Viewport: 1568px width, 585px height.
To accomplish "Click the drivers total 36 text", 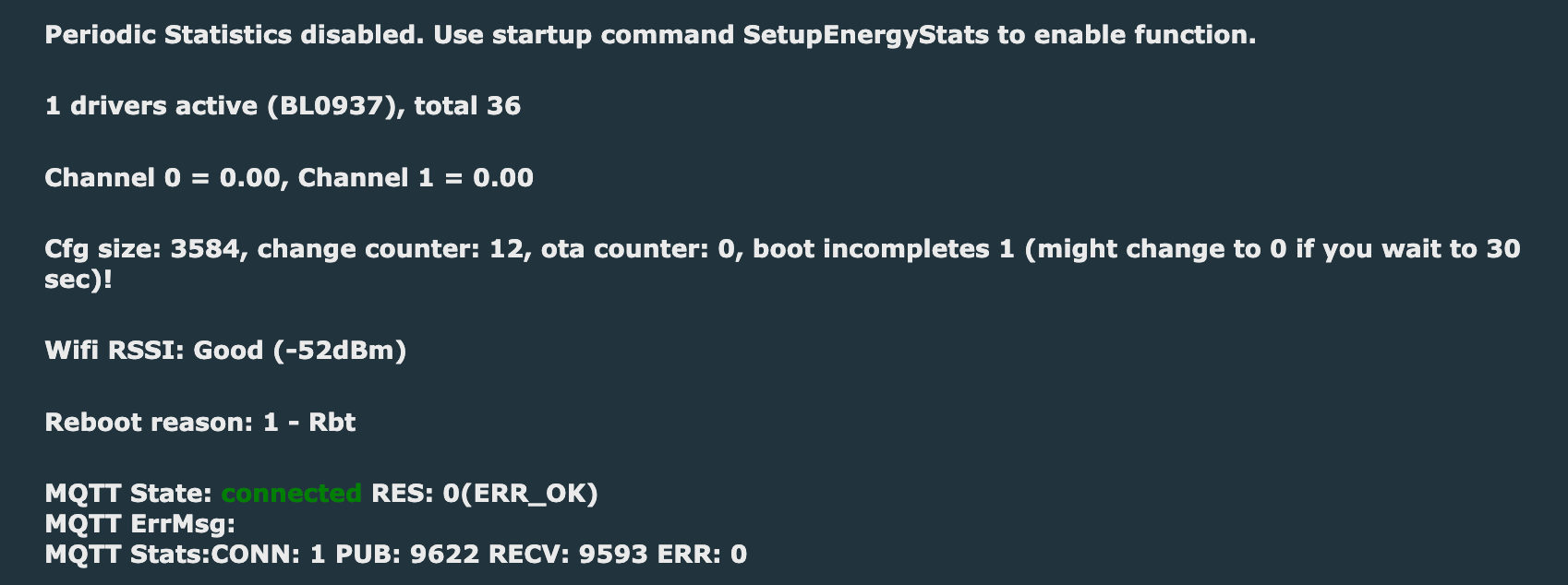I will (x=467, y=106).
